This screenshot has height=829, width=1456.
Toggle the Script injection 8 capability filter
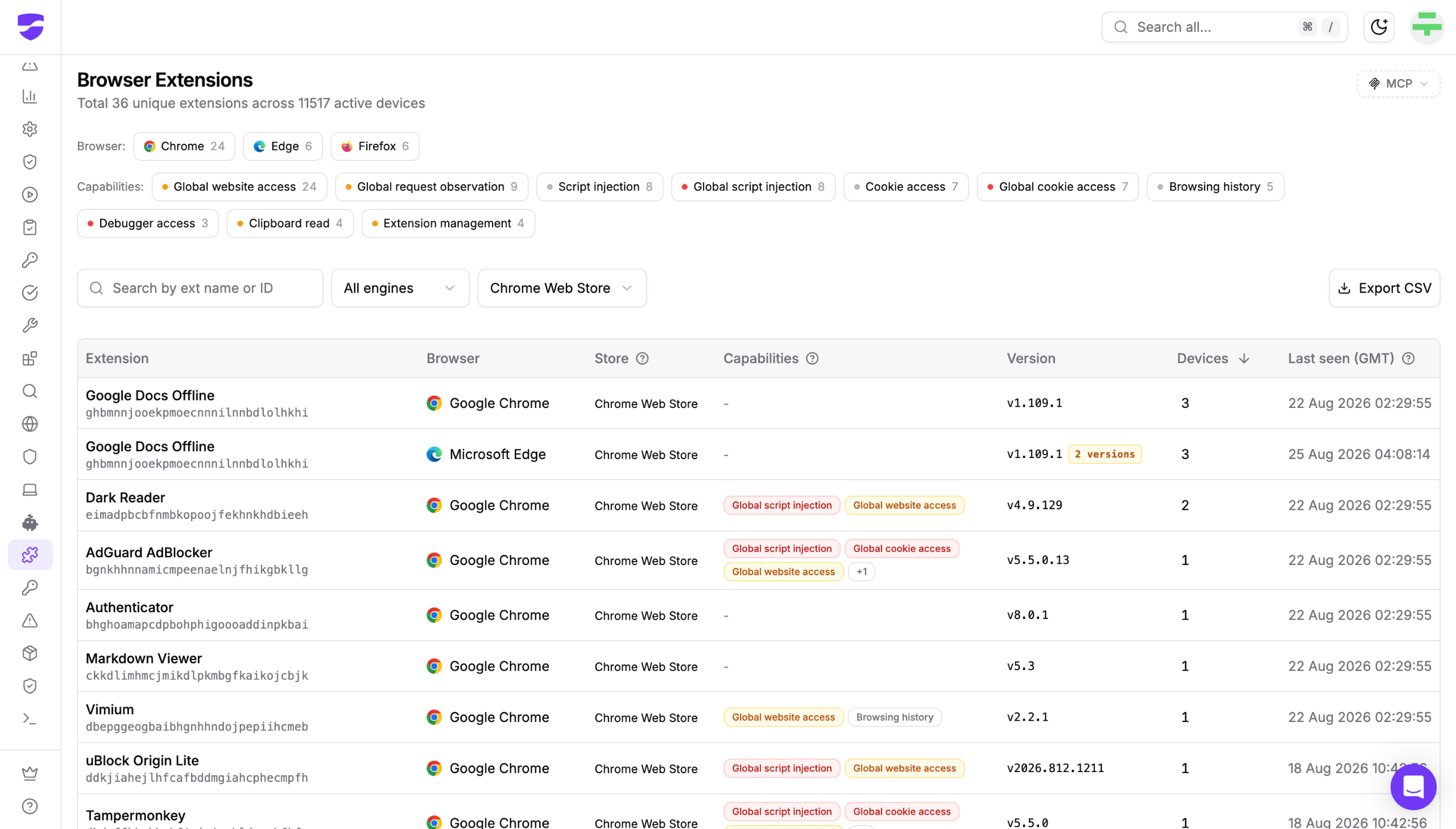click(599, 187)
